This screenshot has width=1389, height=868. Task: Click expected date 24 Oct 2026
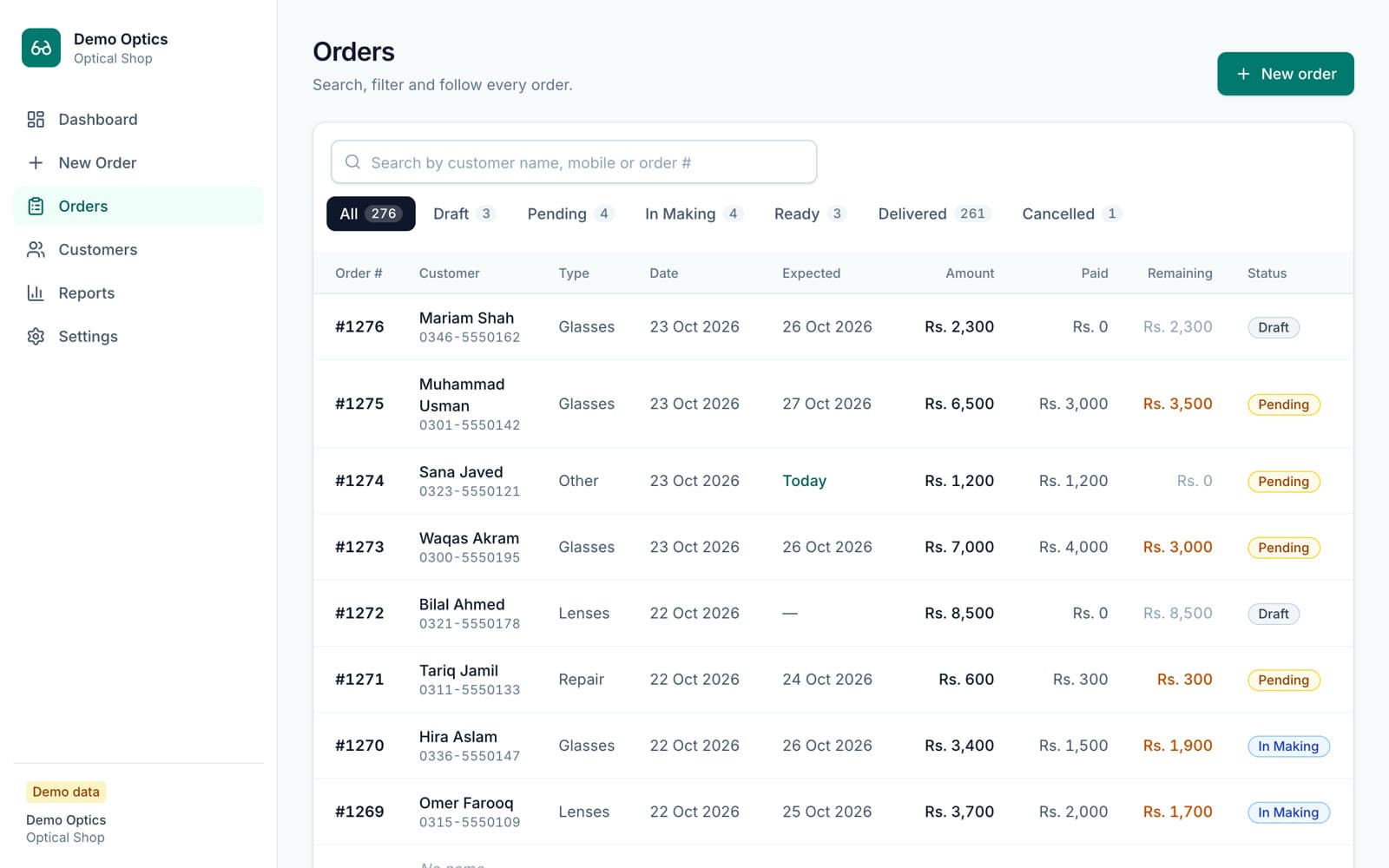pyautogui.click(x=827, y=680)
